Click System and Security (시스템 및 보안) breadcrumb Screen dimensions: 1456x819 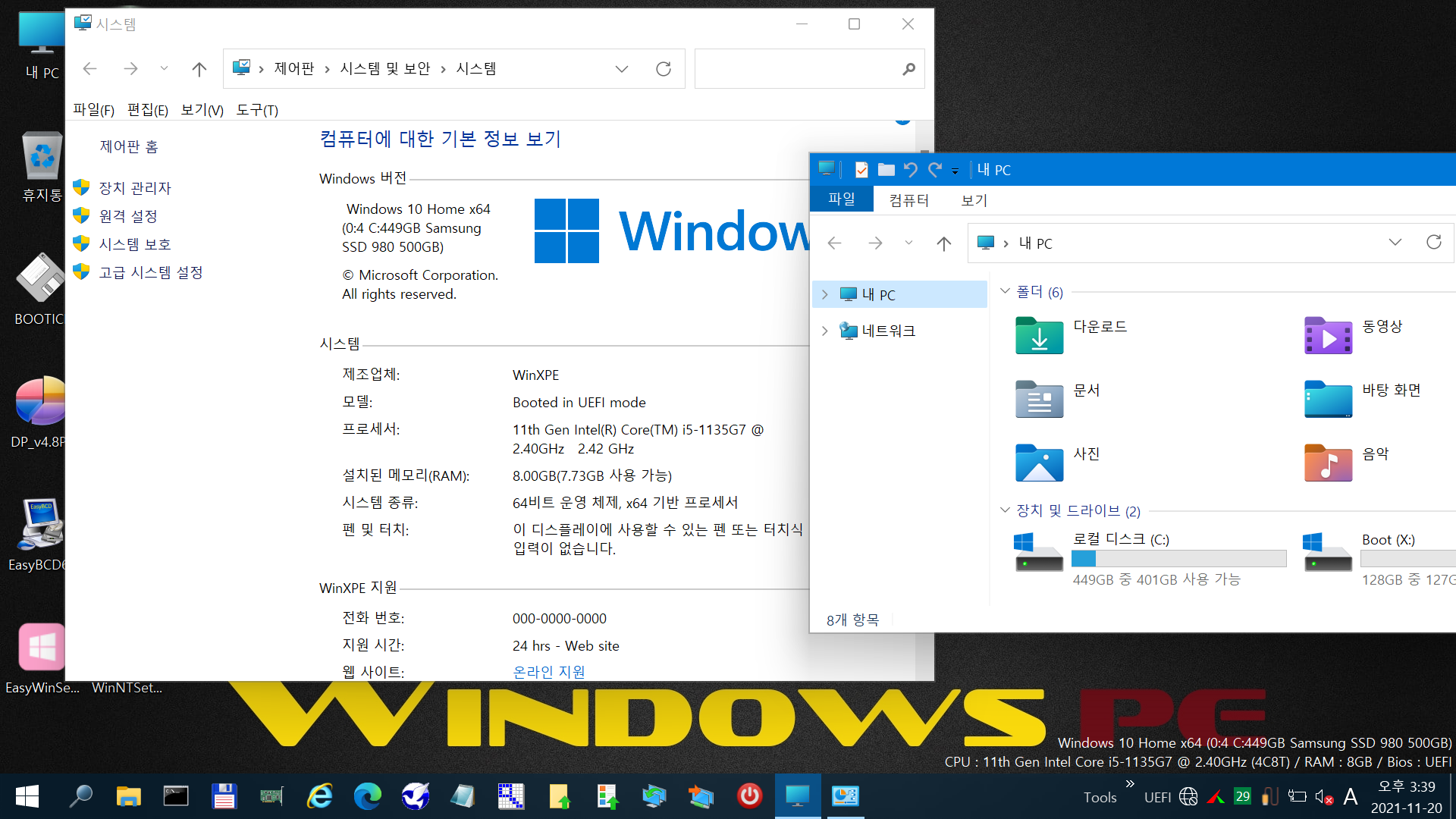coord(385,69)
